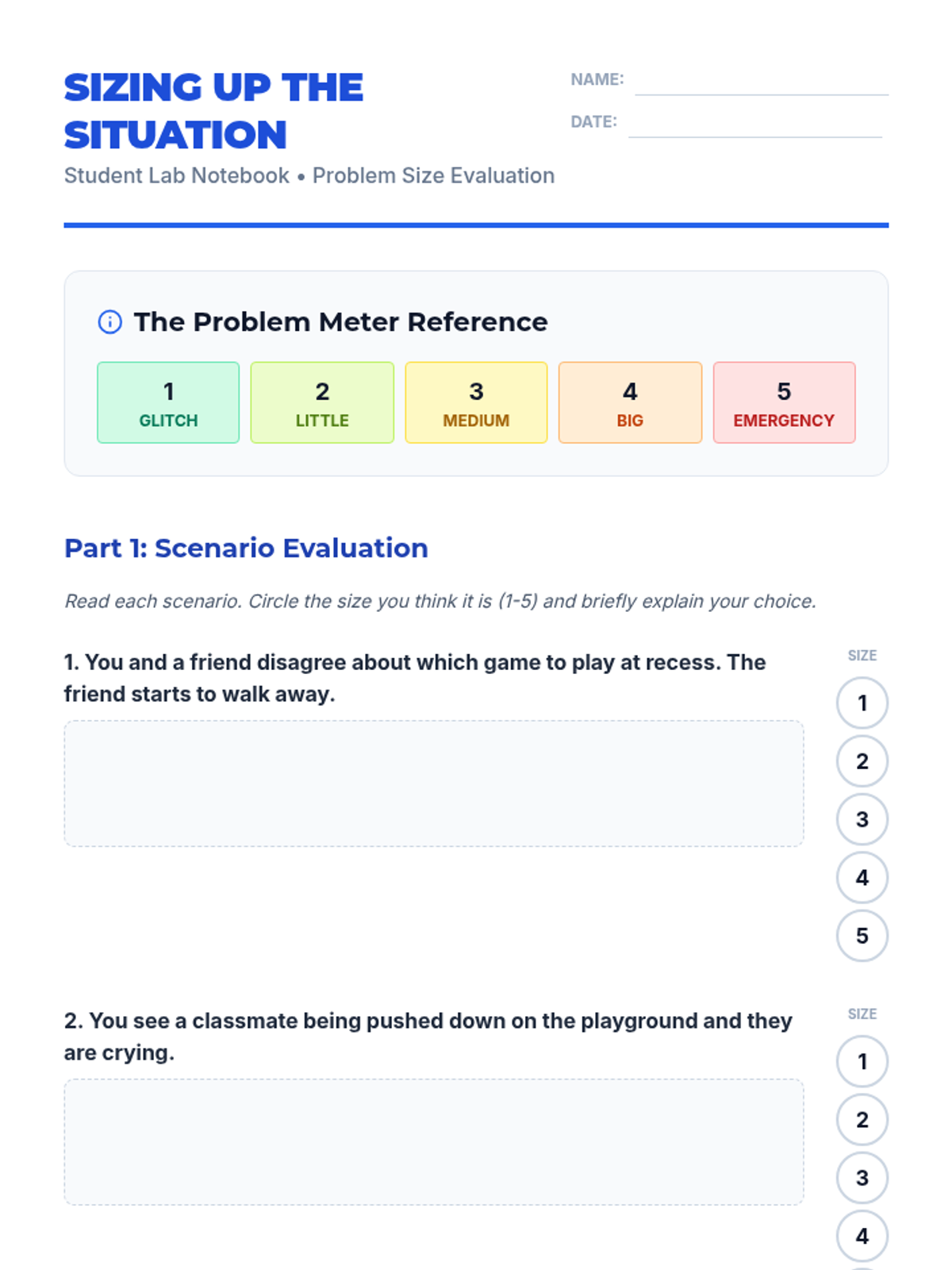Select the yellow 3 Medium box
This screenshot has width=952, height=1270.
(476, 402)
